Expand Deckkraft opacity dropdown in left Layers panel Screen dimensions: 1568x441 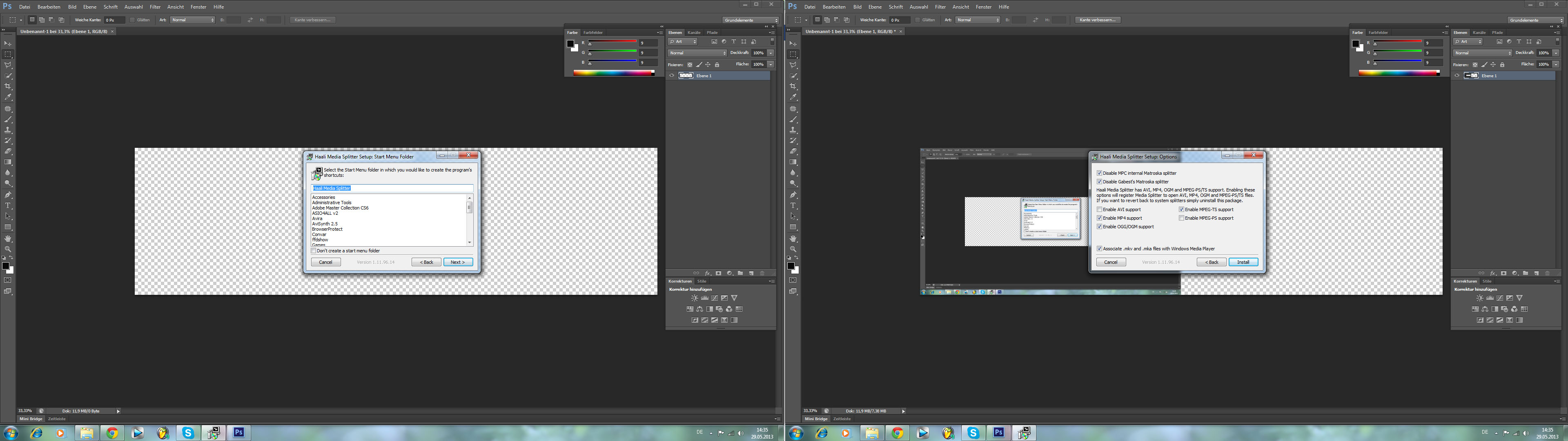(x=770, y=53)
